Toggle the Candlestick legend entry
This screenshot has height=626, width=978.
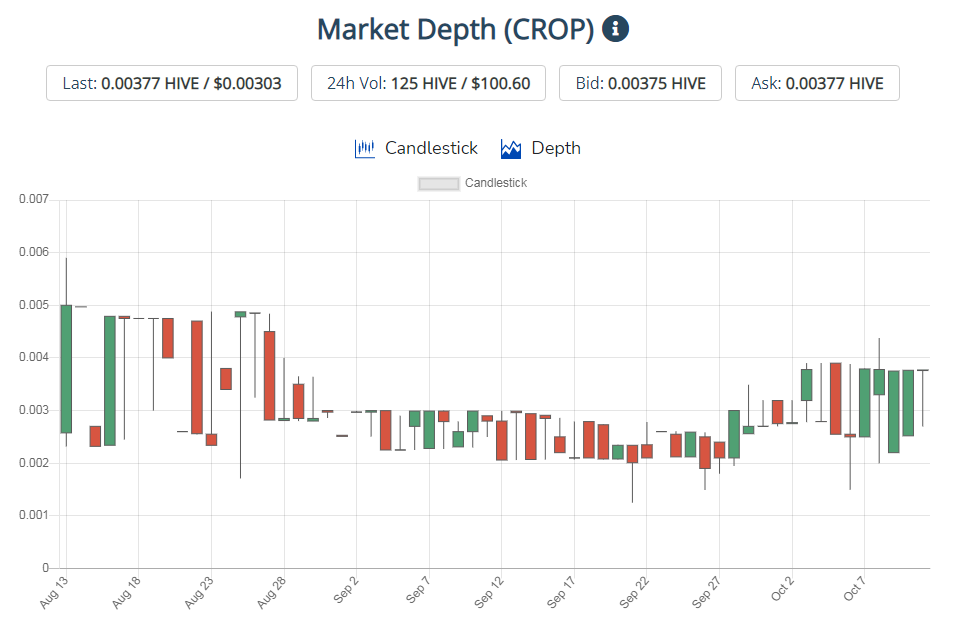tap(473, 183)
